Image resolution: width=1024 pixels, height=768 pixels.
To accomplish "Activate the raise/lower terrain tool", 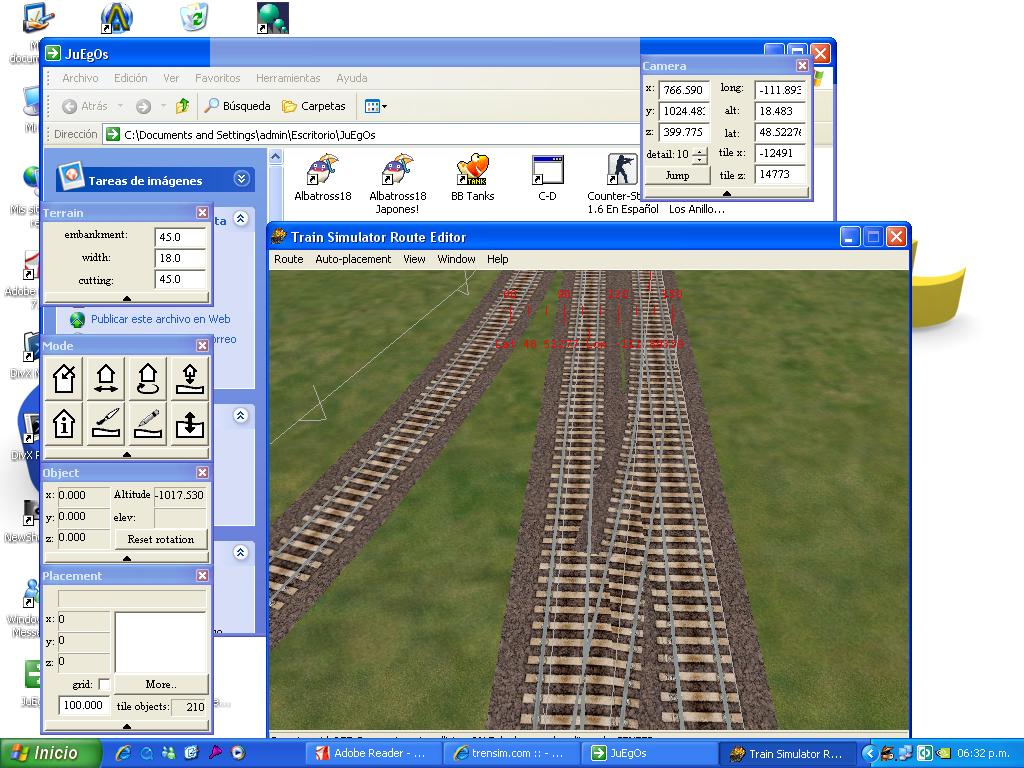I will click(190, 423).
